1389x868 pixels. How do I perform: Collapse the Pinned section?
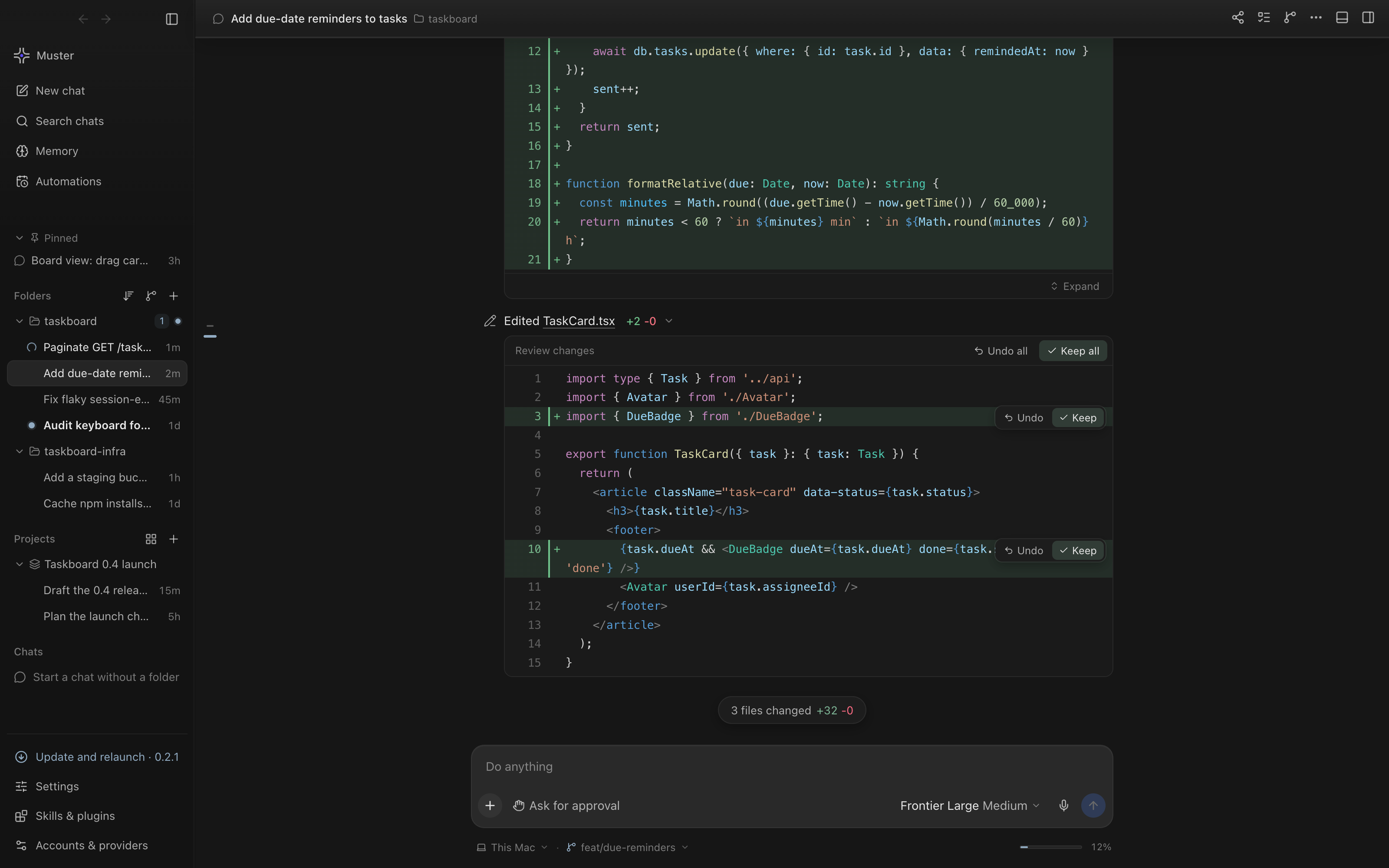pyautogui.click(x=20, y=238)
